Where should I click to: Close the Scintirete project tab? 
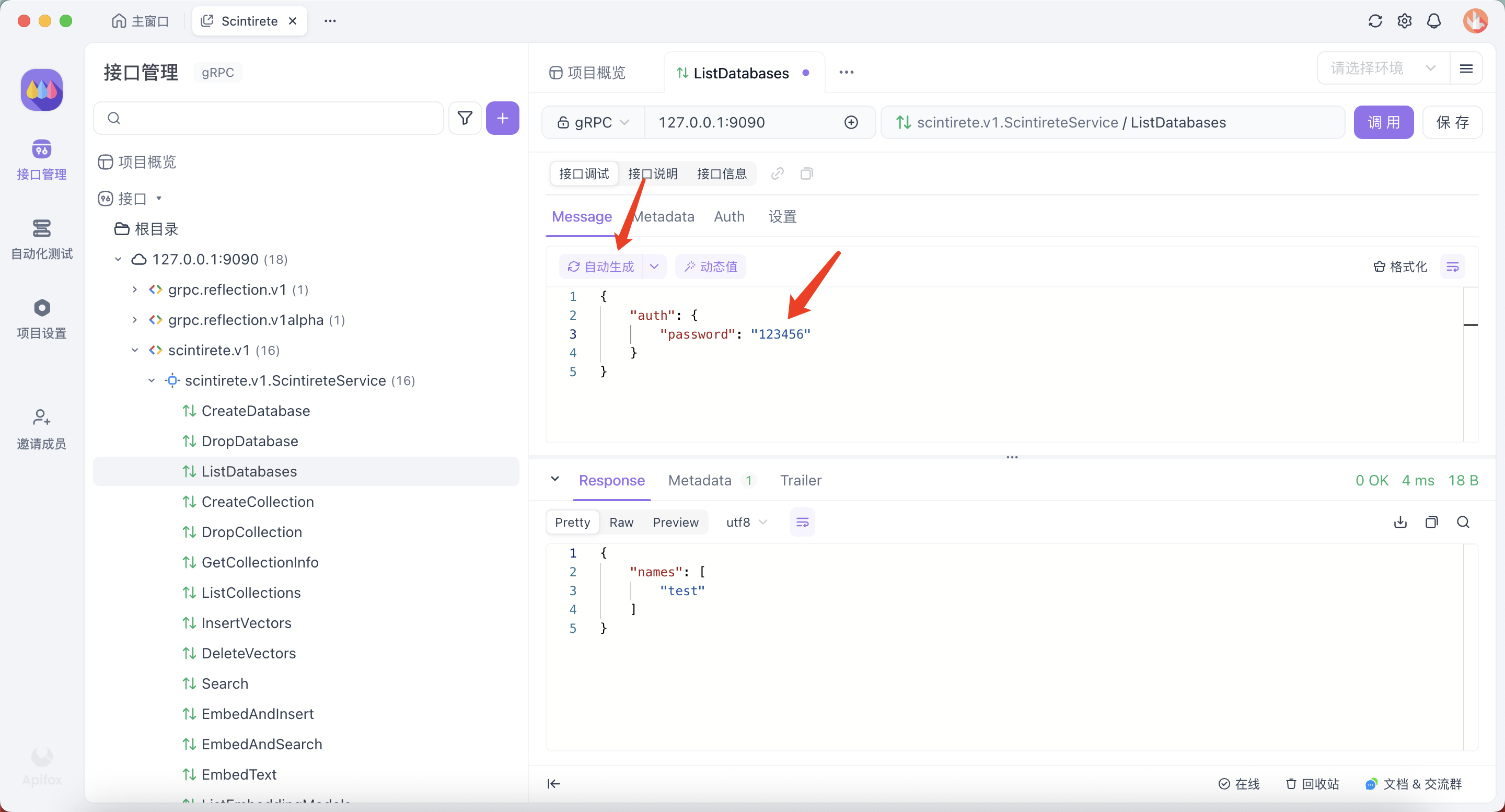(293, 21)
